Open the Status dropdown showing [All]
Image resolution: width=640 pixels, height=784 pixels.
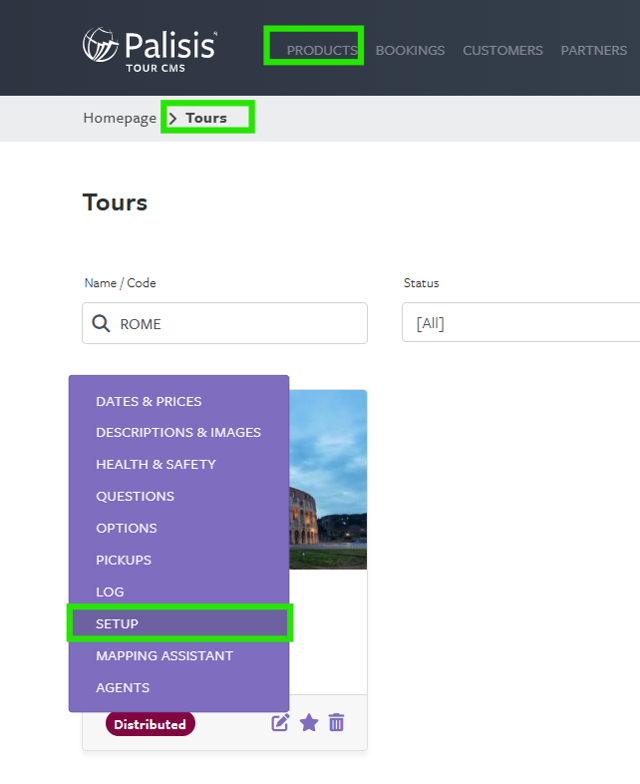pyautogui.click(x=521, y=322)
